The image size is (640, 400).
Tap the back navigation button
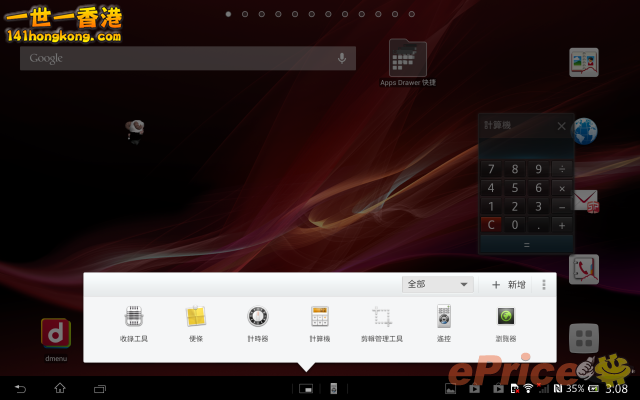(x=20, y=388)
